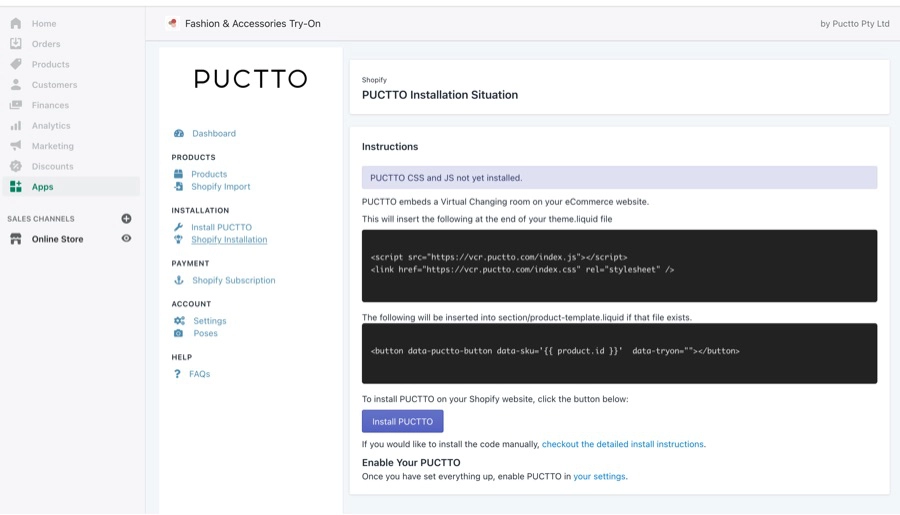Screen dimensions: 900x515
Task: Click the button data-puctto-button code block
Action: click(619, 353)
